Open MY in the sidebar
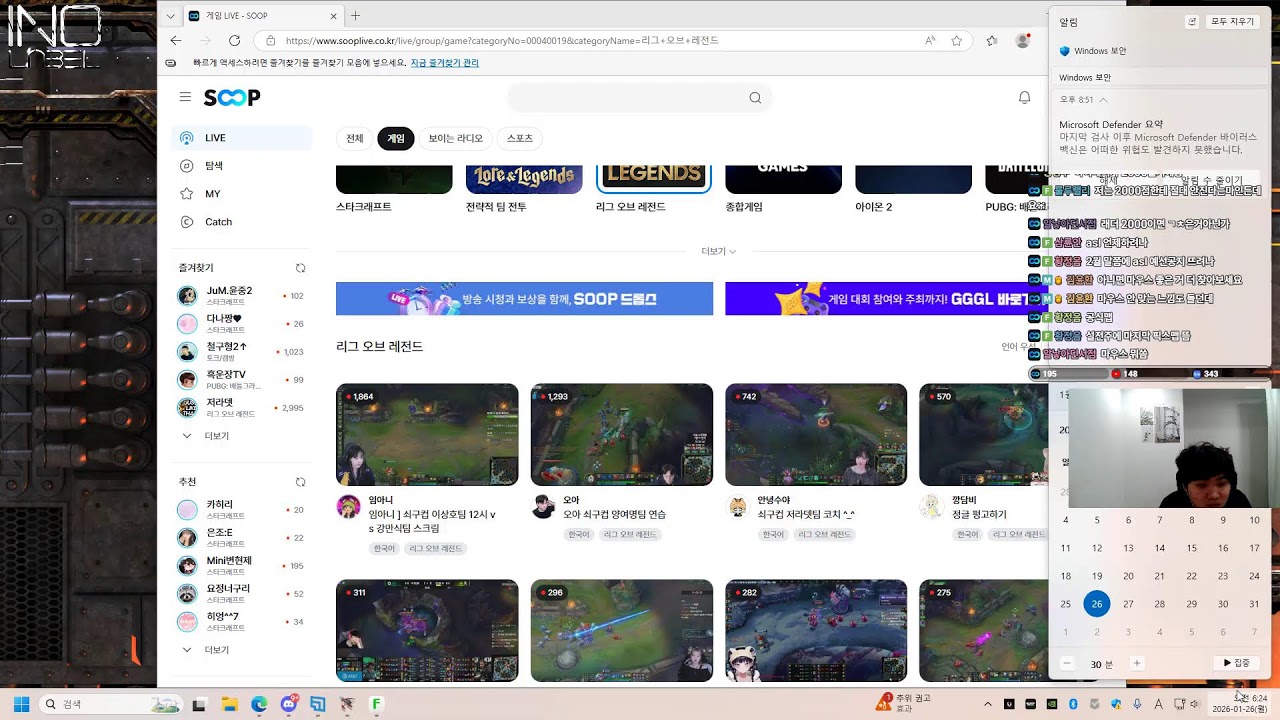The height and width of the screenshot is (720, 1280). coord(242,194)
